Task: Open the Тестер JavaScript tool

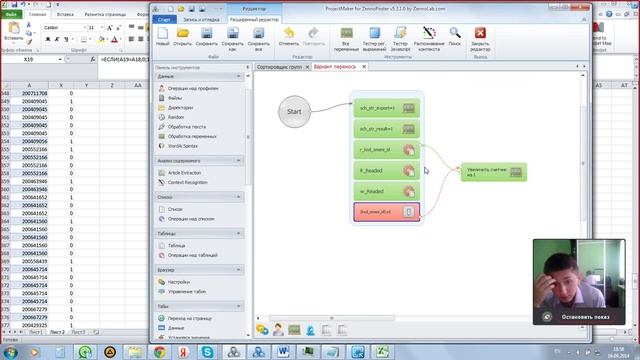Action: [400, 39]
